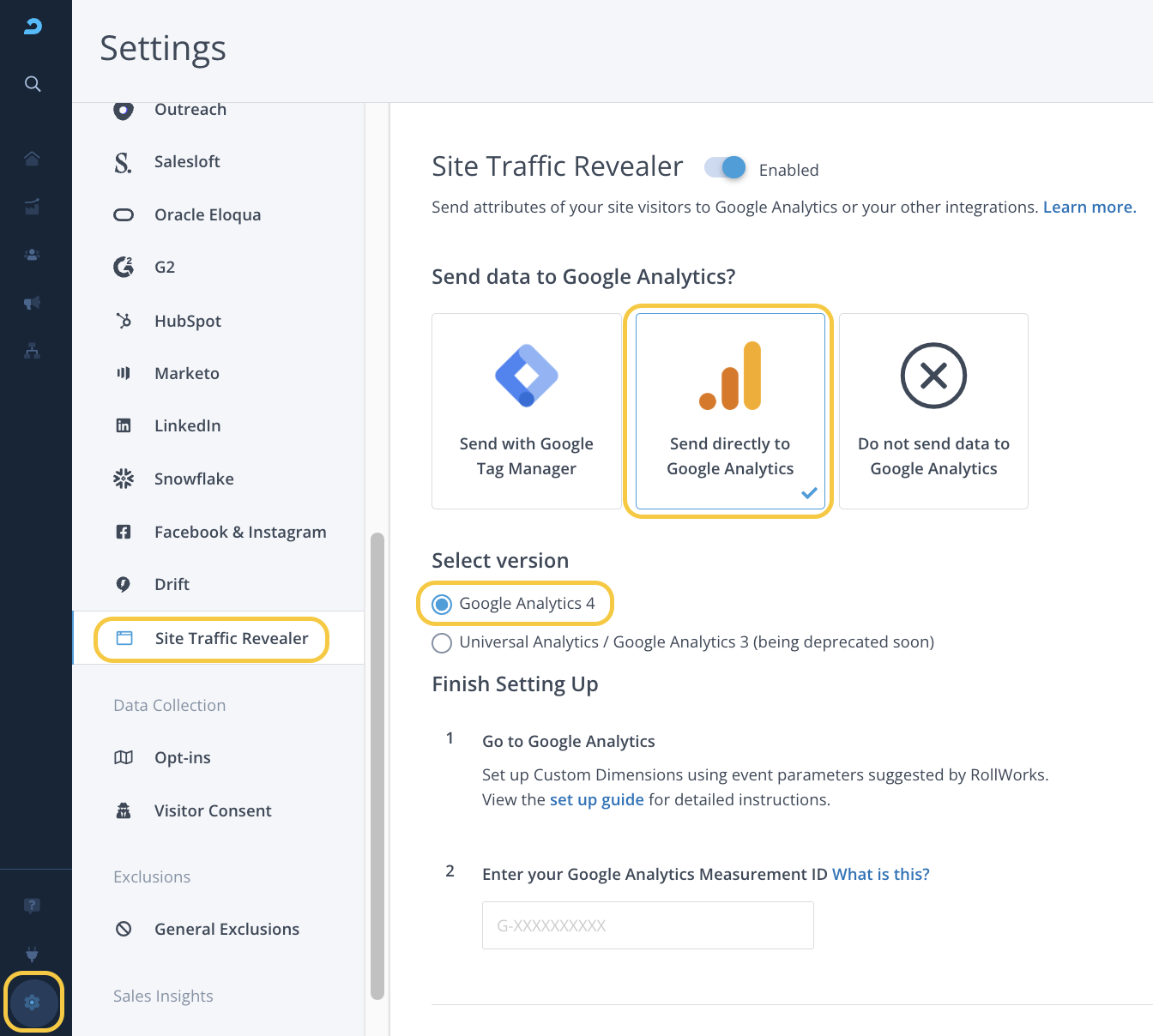
Task: Click the Learn more link
Action: point(1088,207)
